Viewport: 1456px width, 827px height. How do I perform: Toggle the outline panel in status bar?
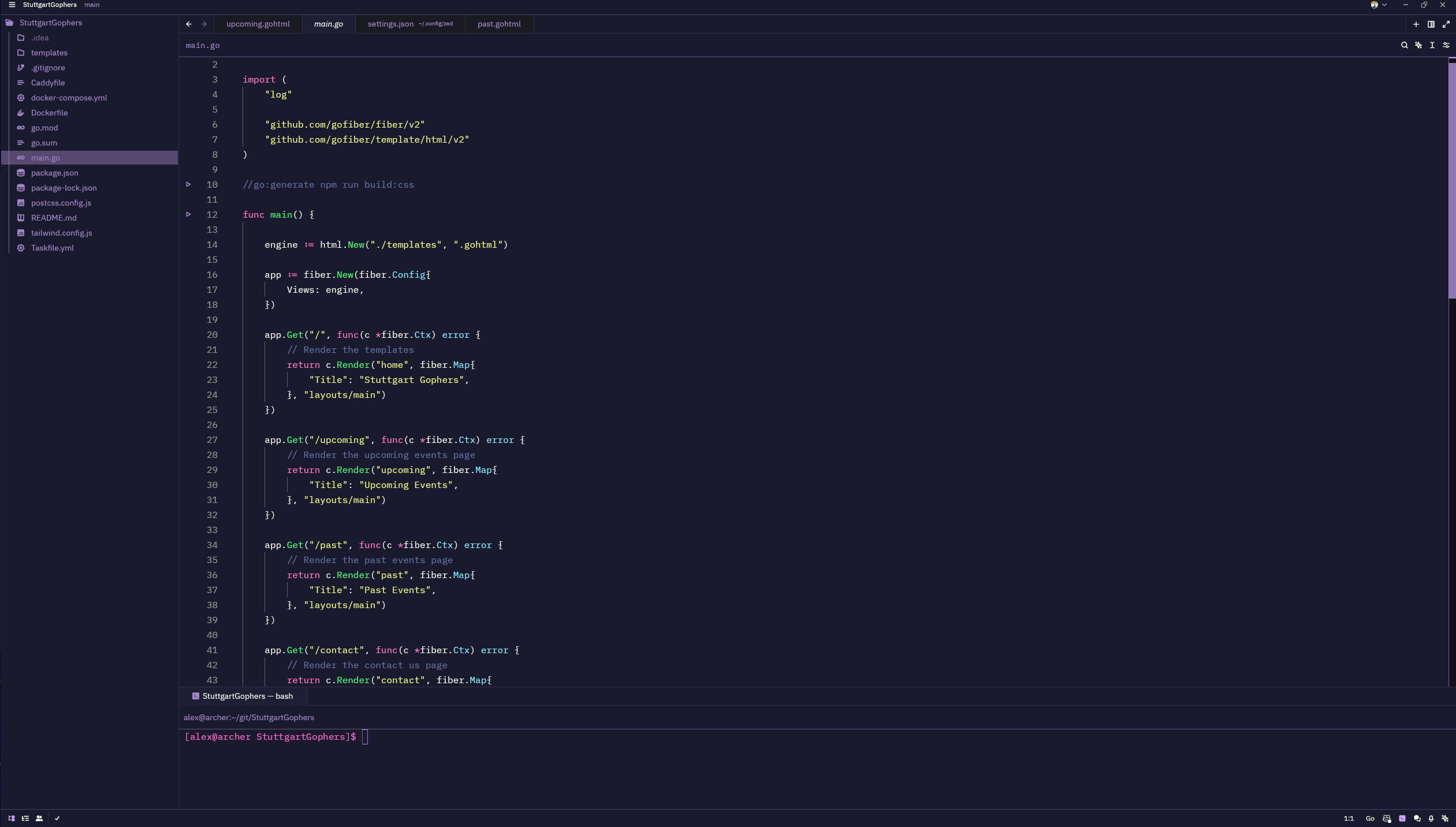click(25, 818)
